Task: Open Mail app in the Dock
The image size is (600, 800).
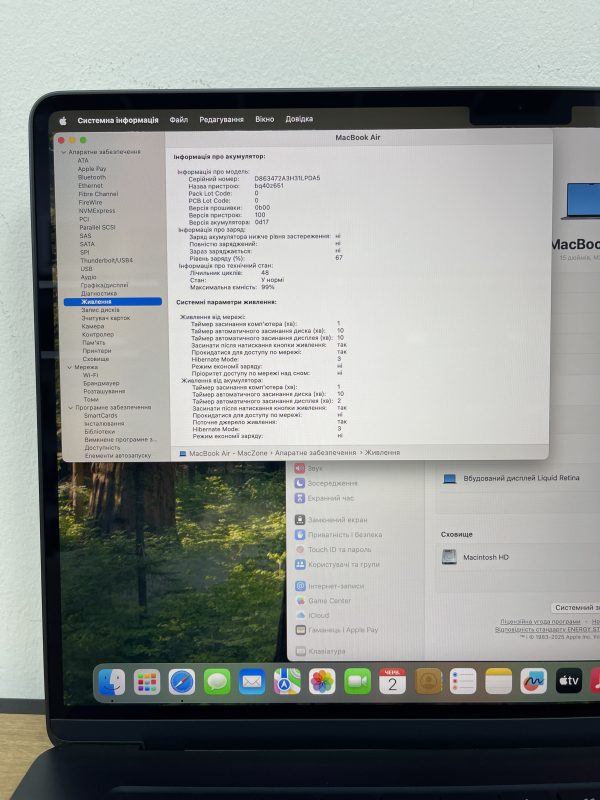Action: click(252, 682)
